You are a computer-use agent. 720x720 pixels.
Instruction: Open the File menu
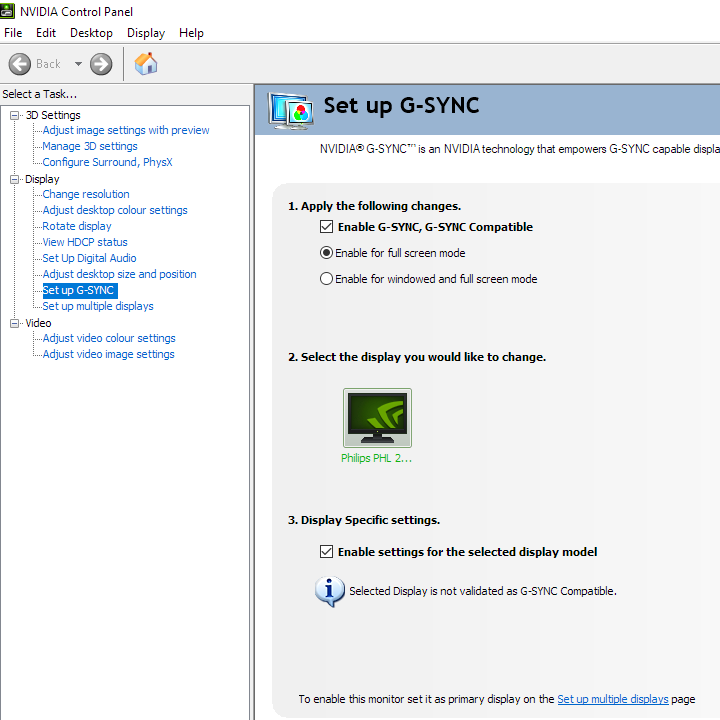(x=13, y=33)
